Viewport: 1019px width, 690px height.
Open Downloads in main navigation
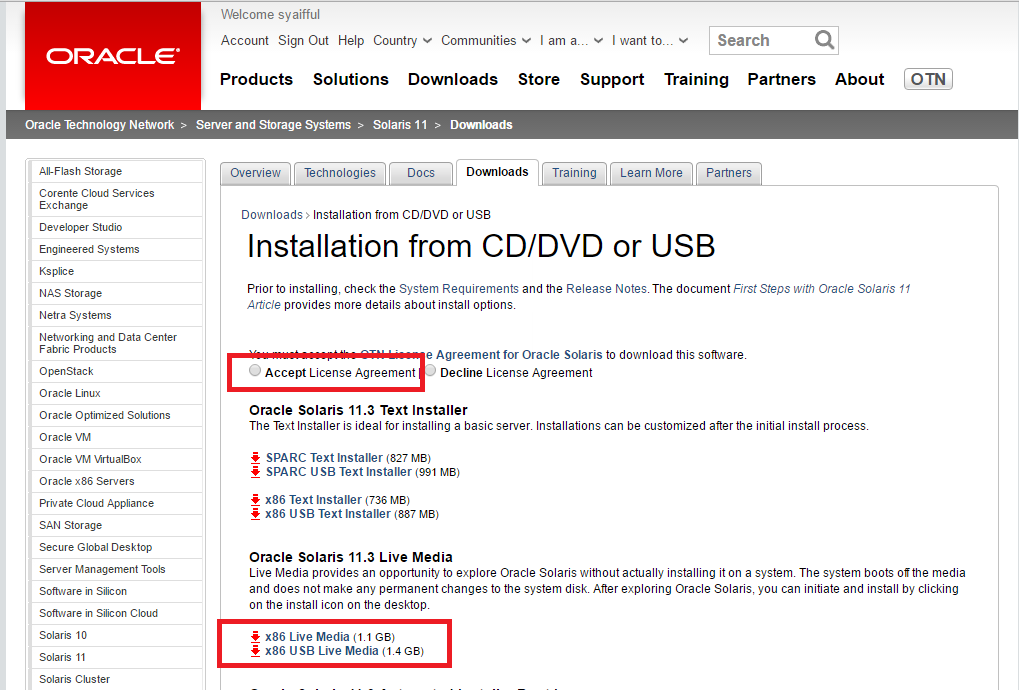453,79
